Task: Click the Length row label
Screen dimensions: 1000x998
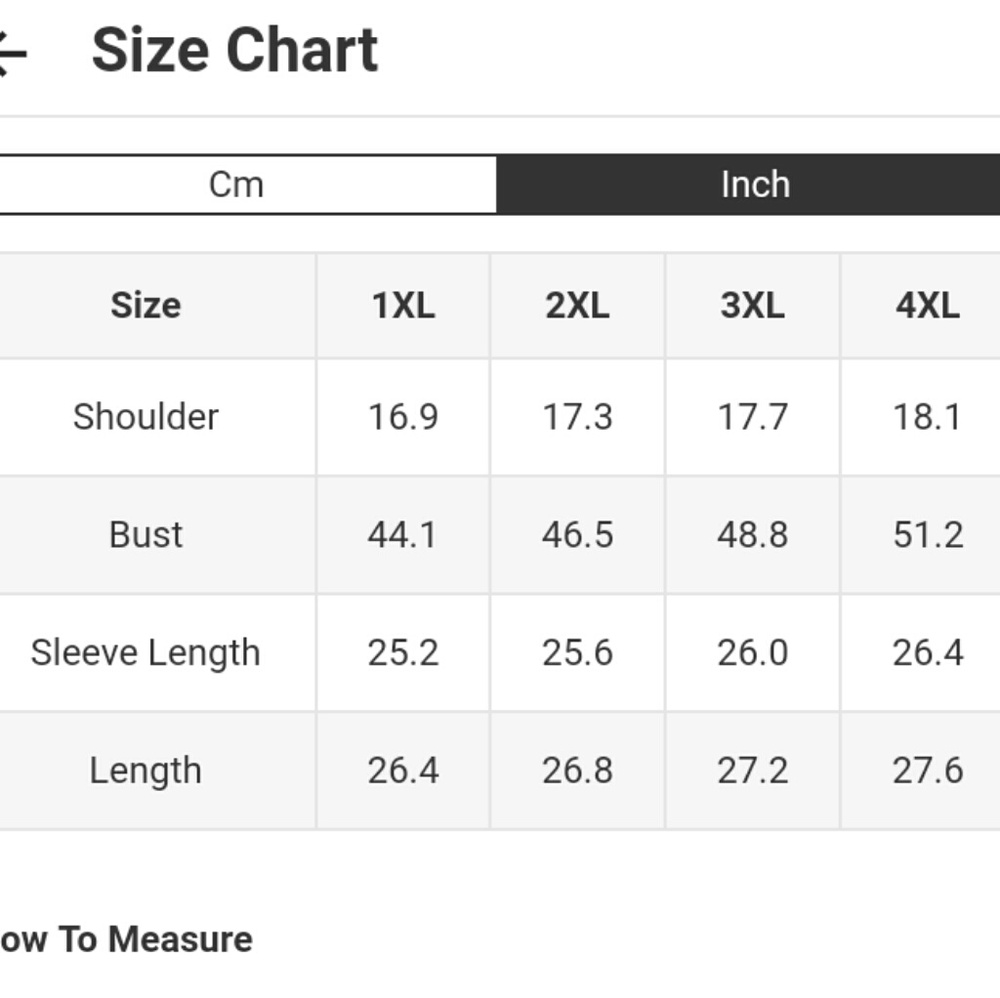Action: (x=146, y=770)
